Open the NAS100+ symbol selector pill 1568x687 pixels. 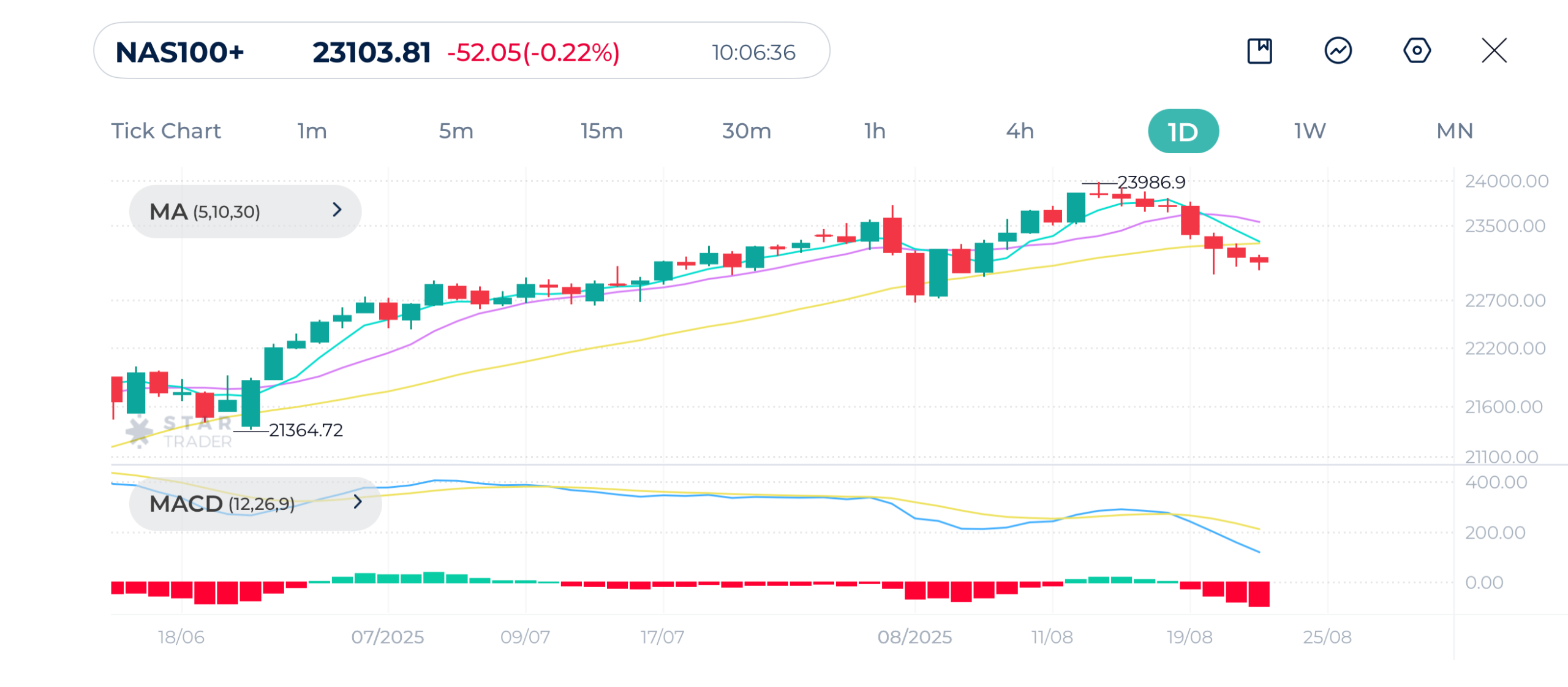coord(179,52)
